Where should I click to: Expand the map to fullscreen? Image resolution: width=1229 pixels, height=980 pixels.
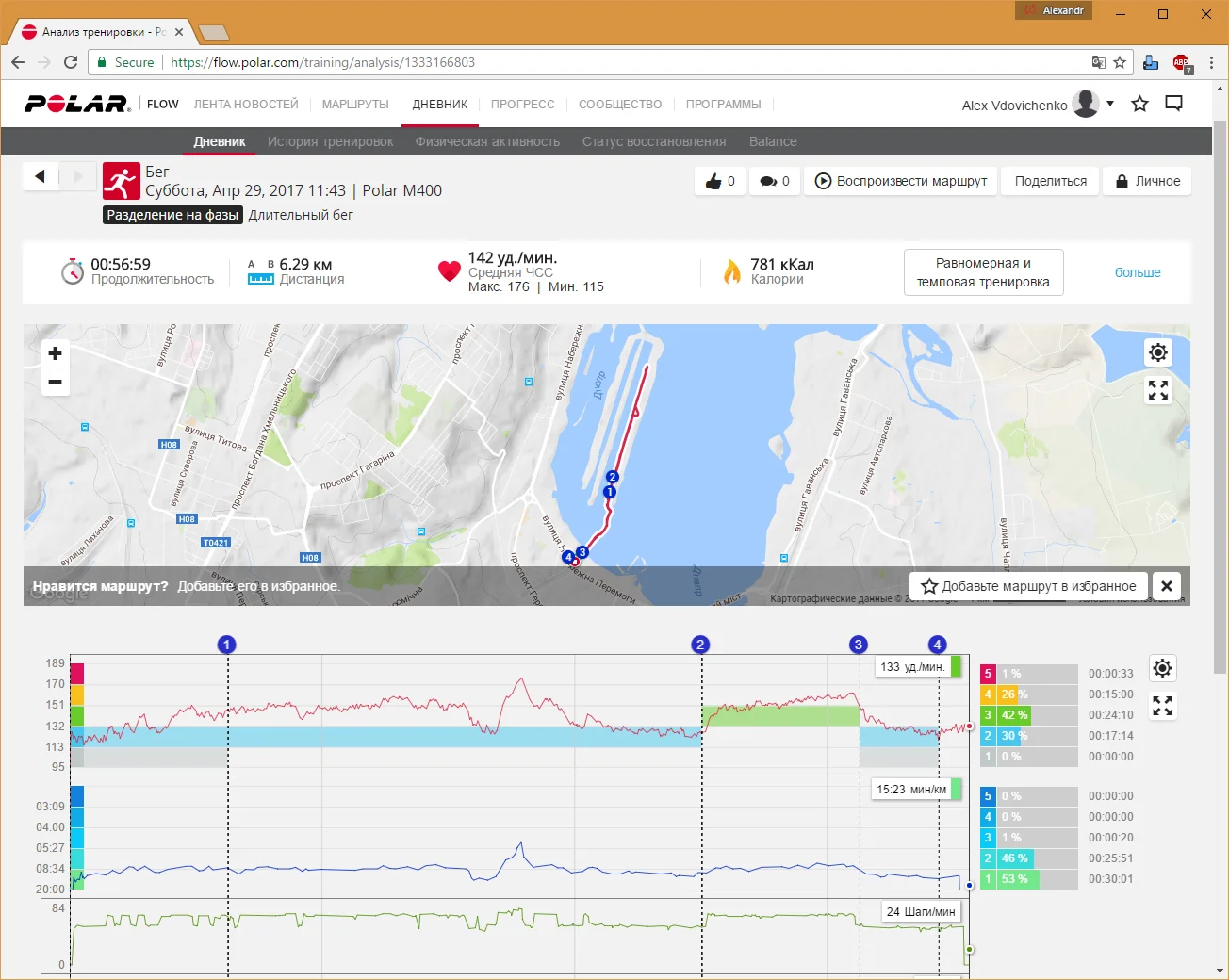1158,390
